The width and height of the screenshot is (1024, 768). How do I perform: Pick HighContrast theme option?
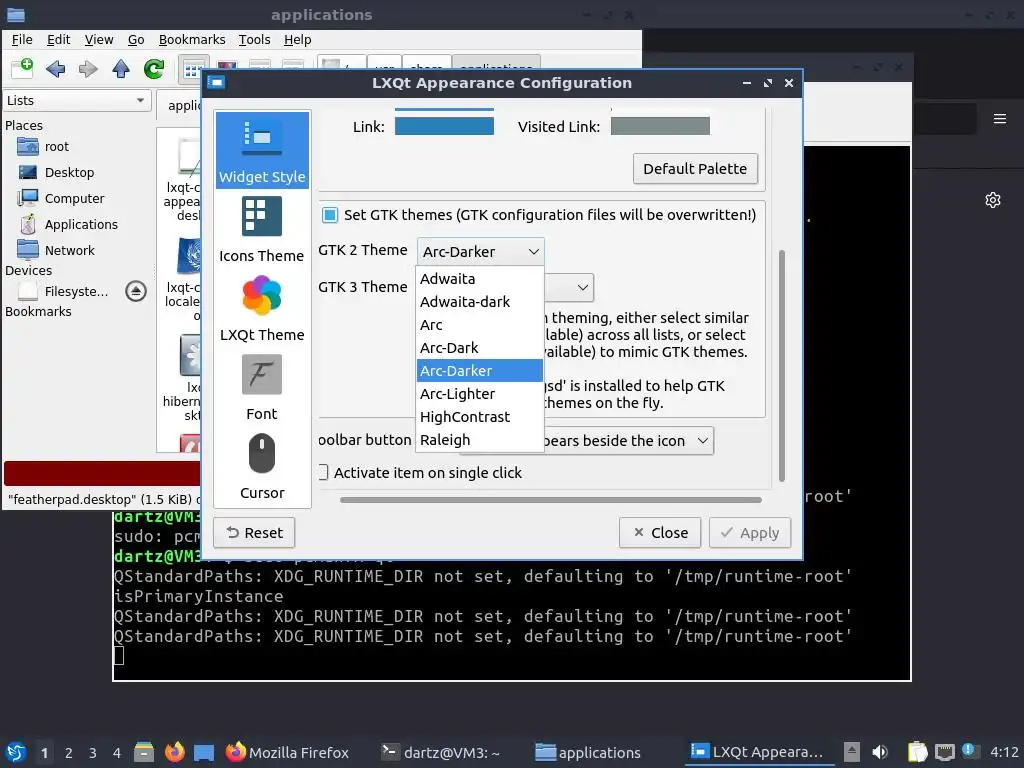click(x=480, y=417)
